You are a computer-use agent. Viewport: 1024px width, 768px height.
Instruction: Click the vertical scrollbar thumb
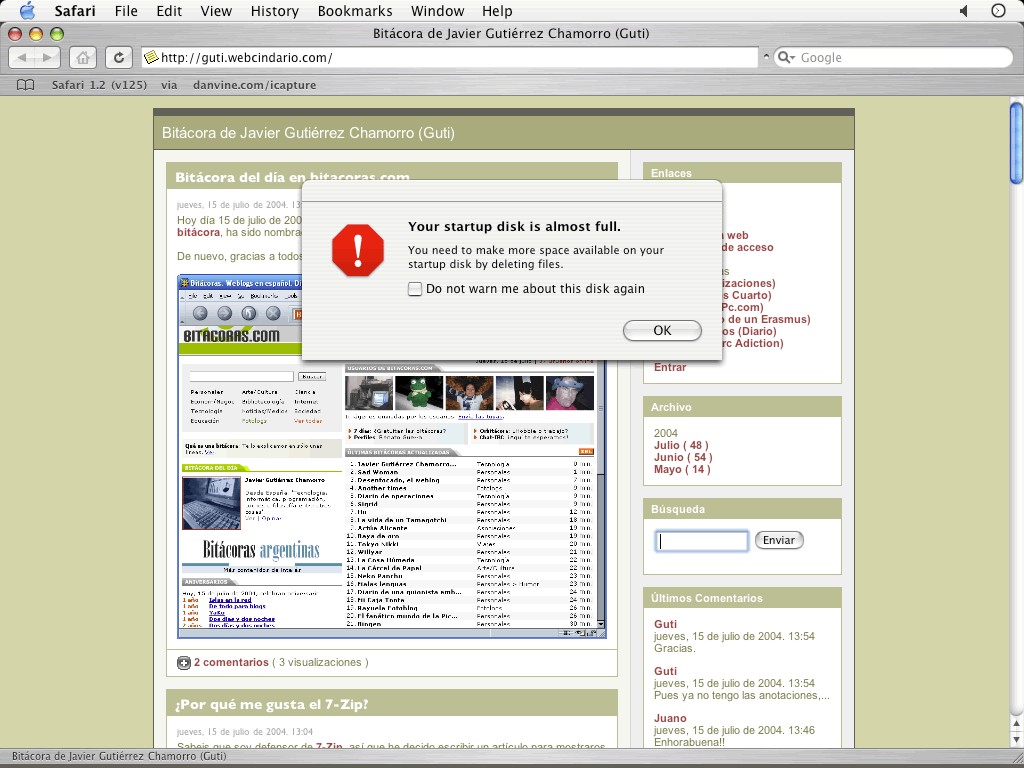tap(1017, 143)
